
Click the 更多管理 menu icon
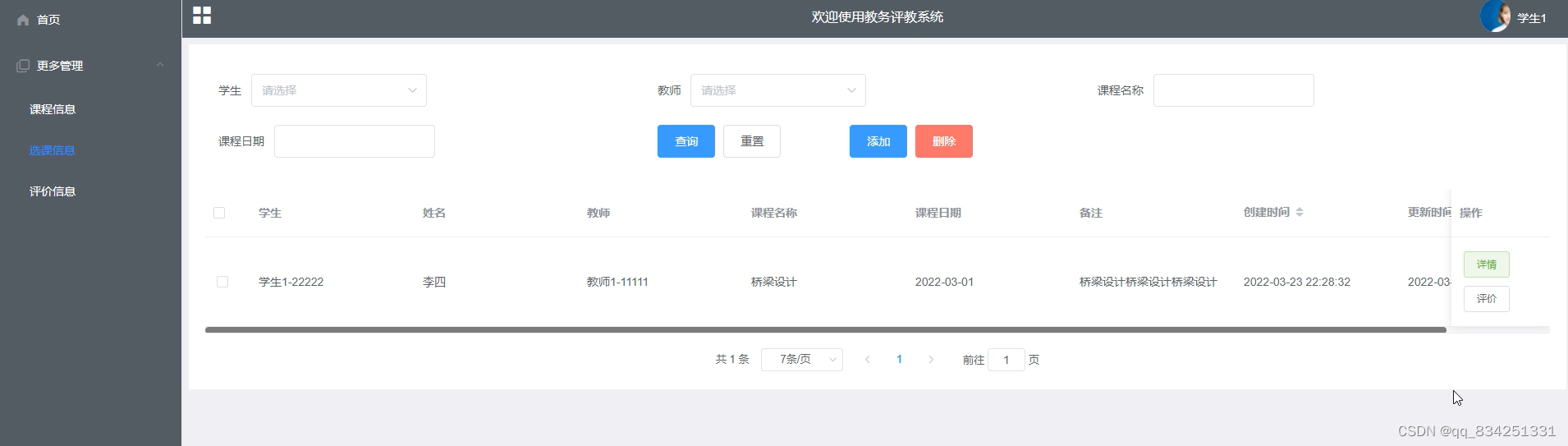point(23,66)
